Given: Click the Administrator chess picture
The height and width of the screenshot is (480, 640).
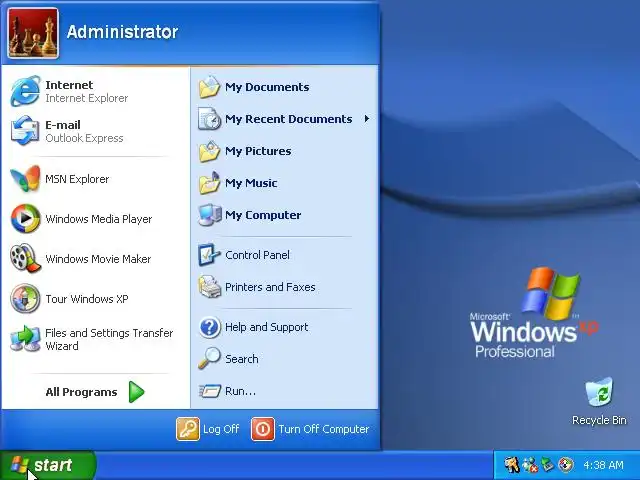Looking at the screenshot, I should [x=33, y=33].
